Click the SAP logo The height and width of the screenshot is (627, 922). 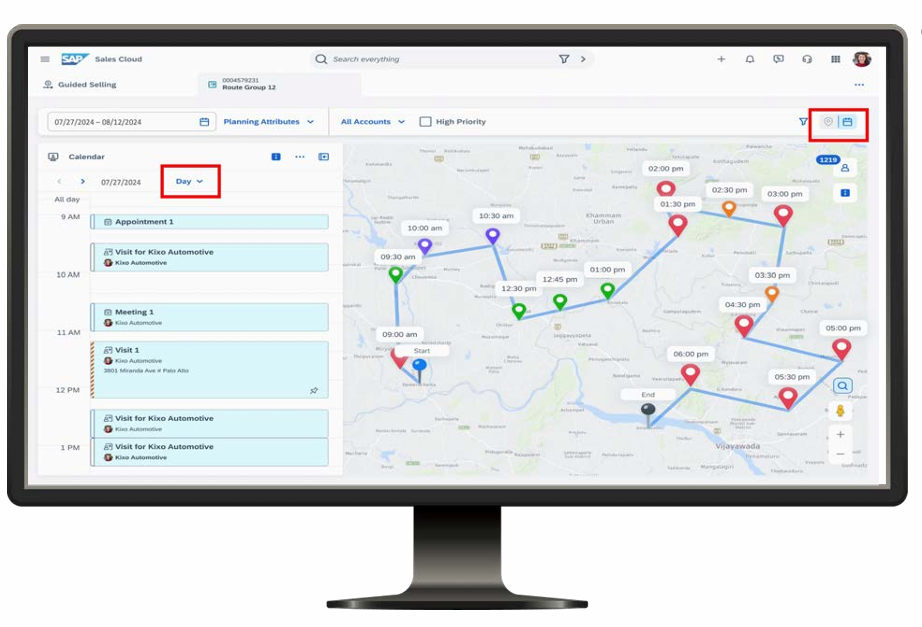75,59
